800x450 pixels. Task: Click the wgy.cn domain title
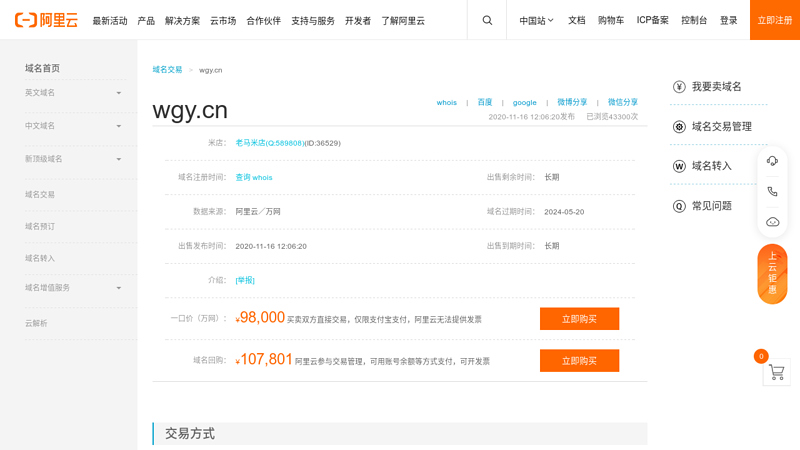tap(190, 111)
